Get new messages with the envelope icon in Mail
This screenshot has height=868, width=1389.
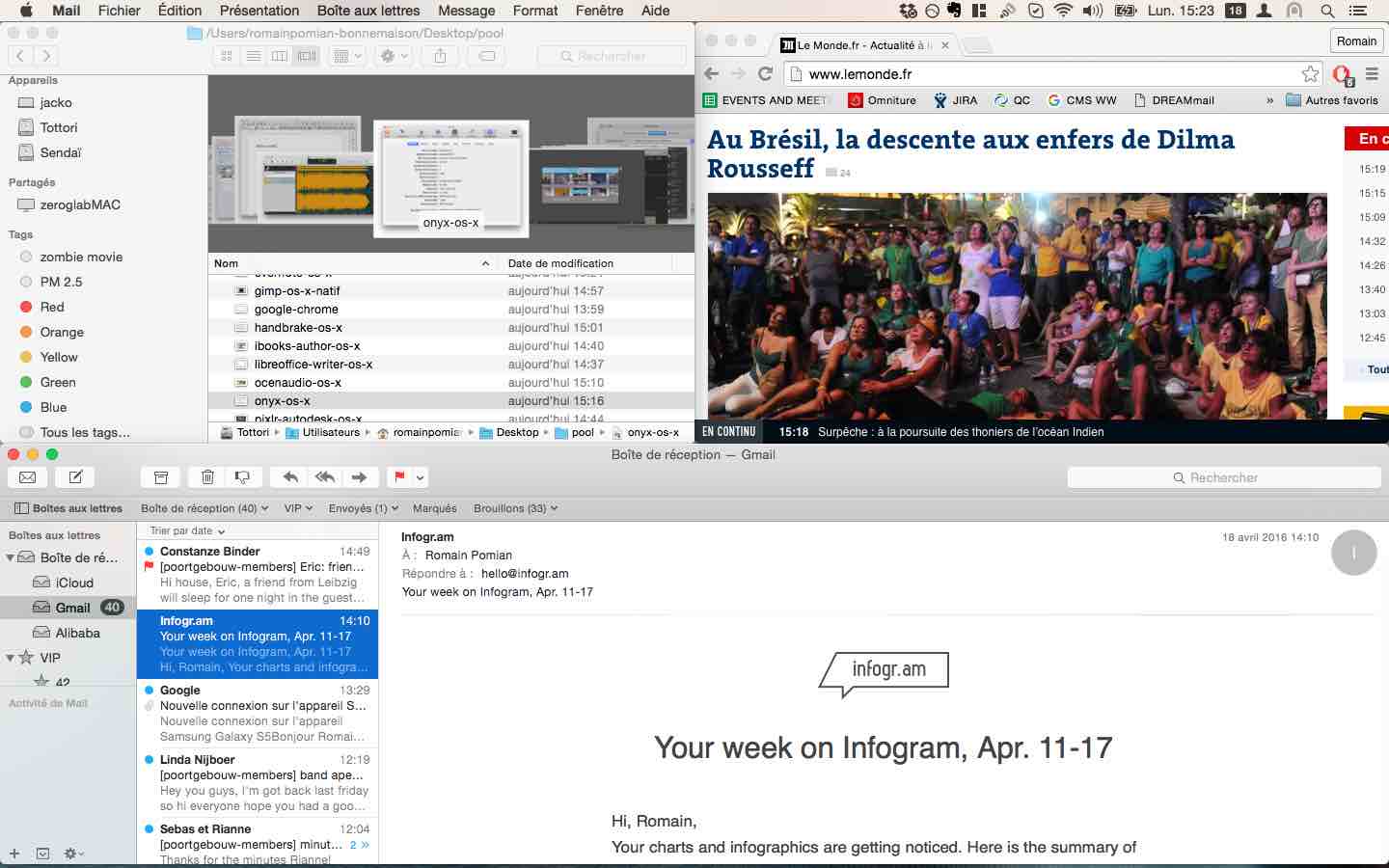coord(28,476)
